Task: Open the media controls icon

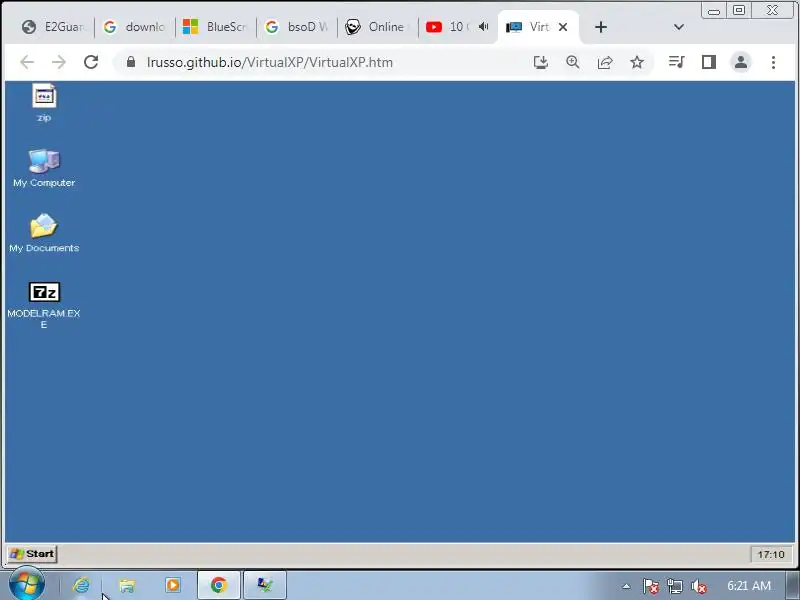Action: tap(677, 62)
